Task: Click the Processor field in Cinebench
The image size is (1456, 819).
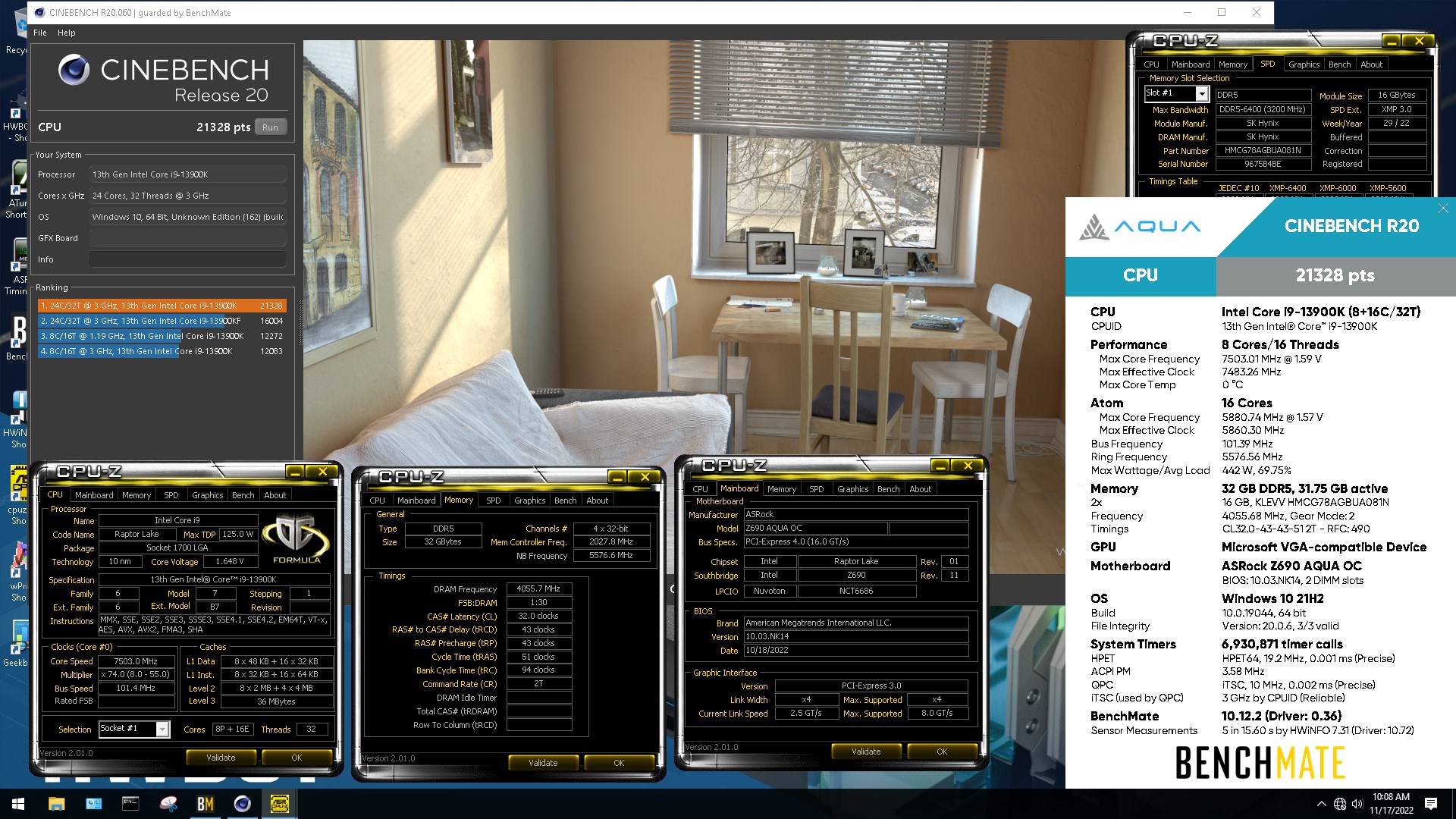Action: (x=187, y=174)
